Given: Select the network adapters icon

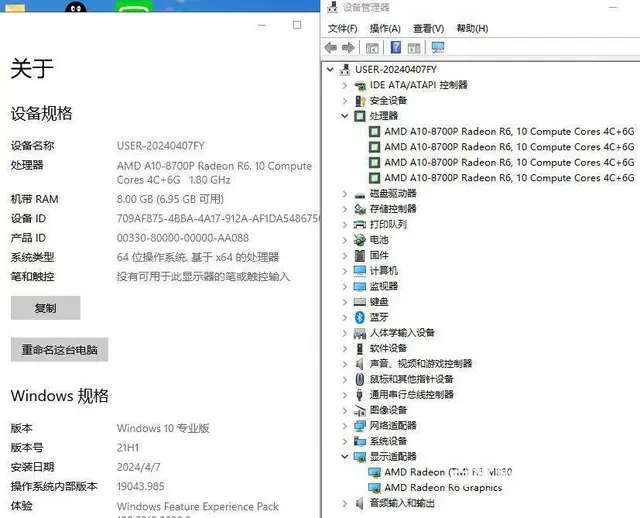Looking at the screenshot, I should (x=360, y=426).
